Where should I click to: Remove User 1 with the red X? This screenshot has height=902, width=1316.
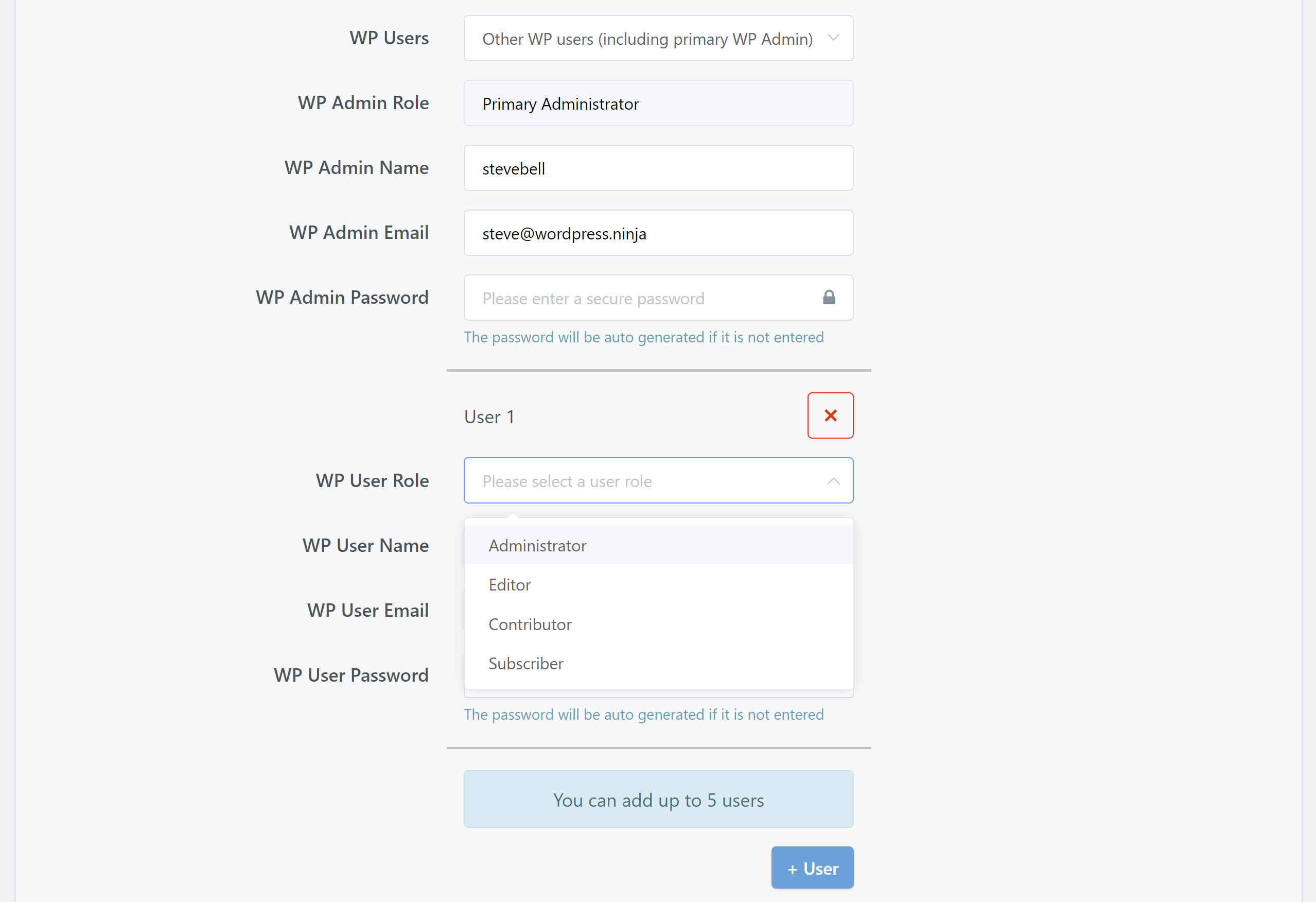click(x=830, y=415)
